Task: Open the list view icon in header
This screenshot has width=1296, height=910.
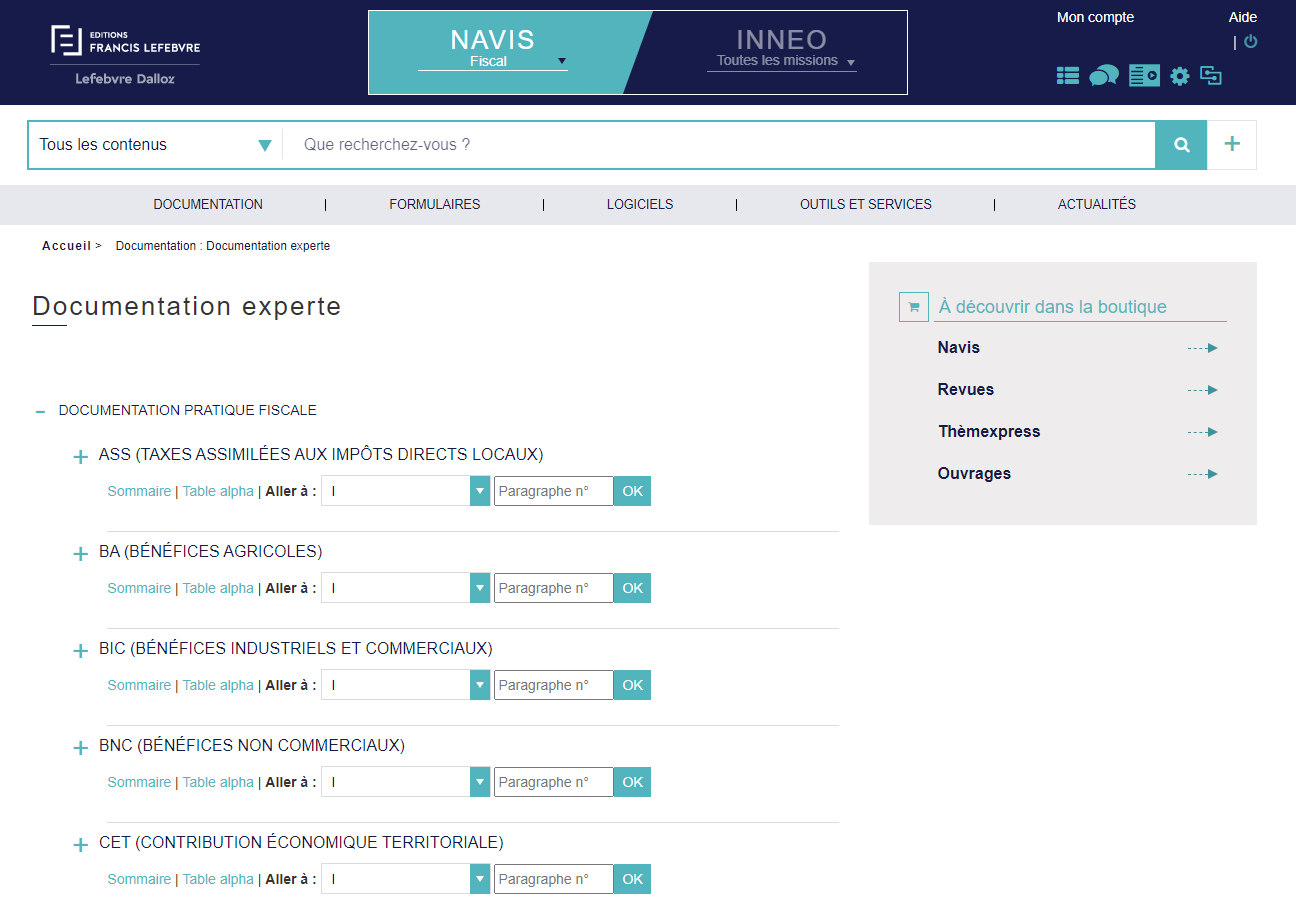Action: pyautogui.click(x=1068, y=76)
